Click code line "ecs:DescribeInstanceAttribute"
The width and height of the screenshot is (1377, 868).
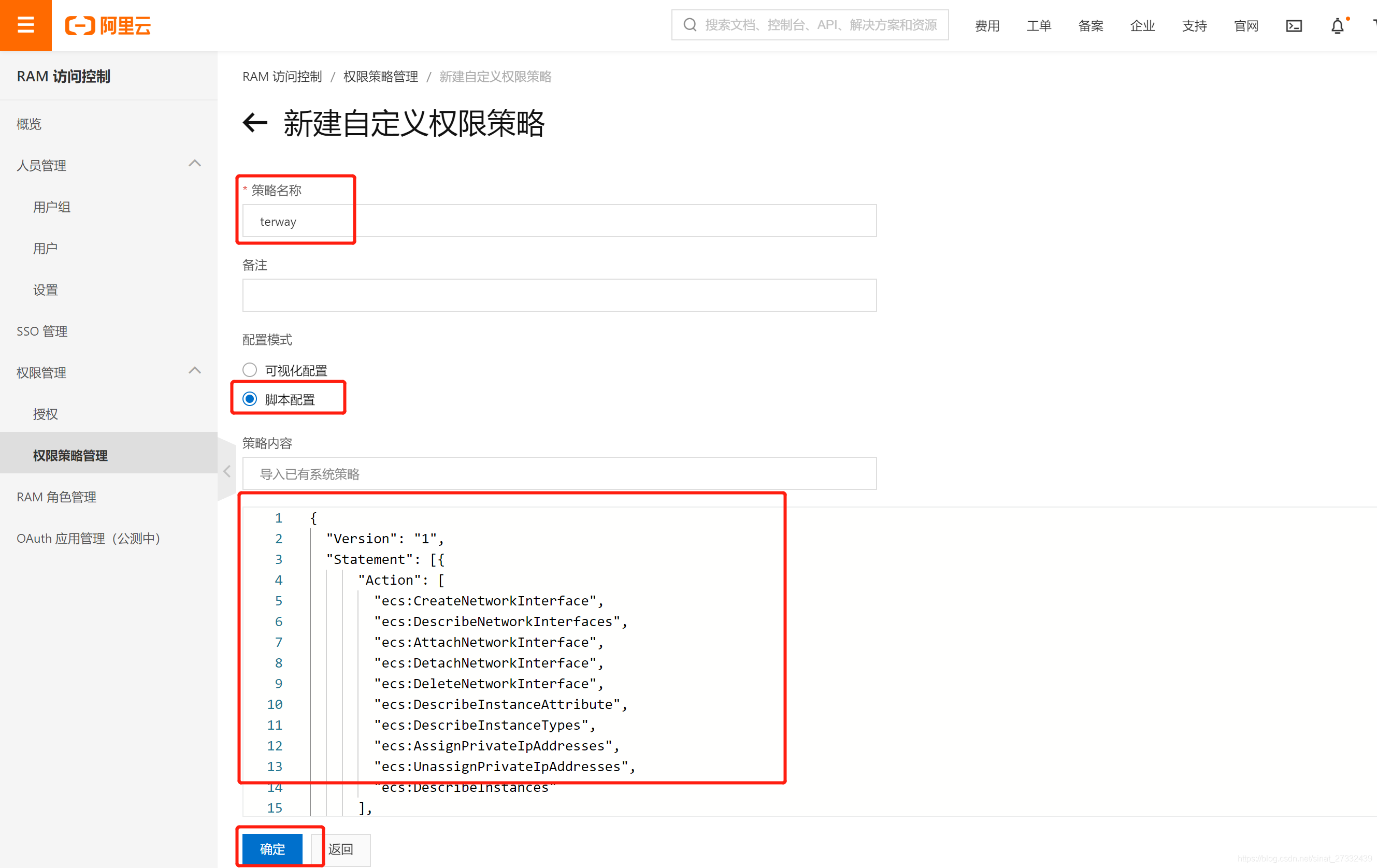pos(501,704)
